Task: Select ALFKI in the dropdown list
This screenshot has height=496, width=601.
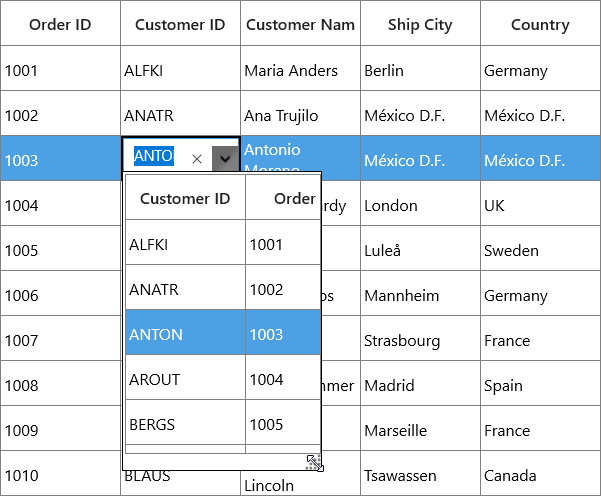Action: [186, 244]
